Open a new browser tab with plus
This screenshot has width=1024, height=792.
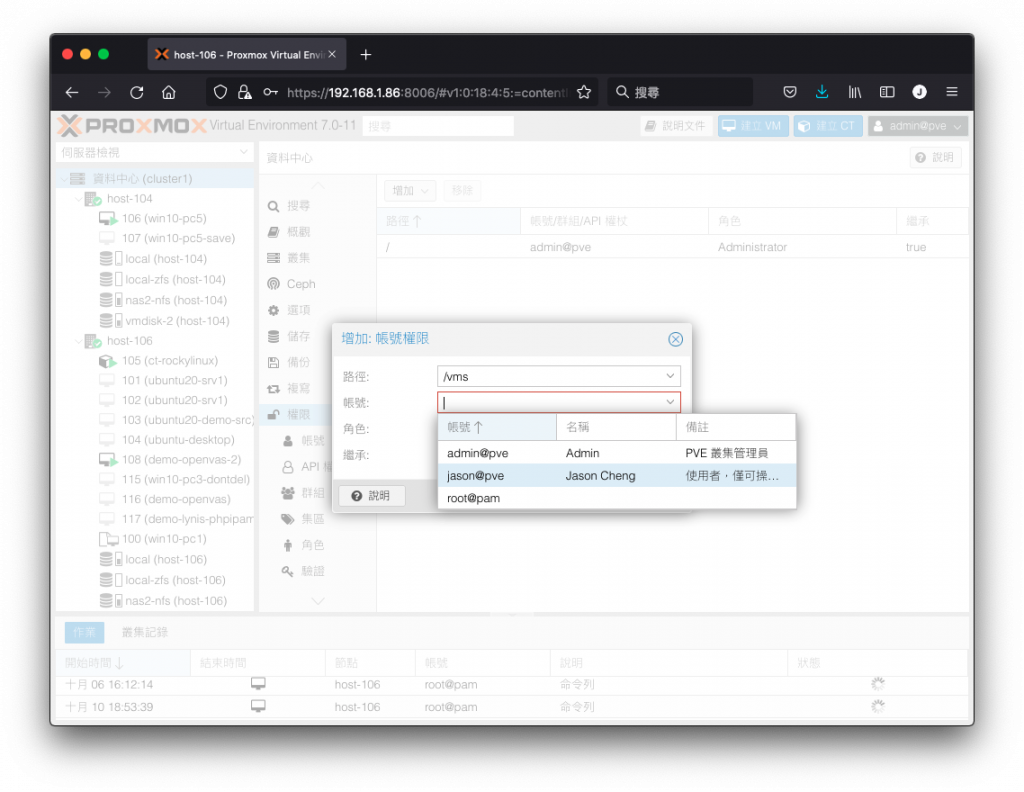(x=366, y=55)
